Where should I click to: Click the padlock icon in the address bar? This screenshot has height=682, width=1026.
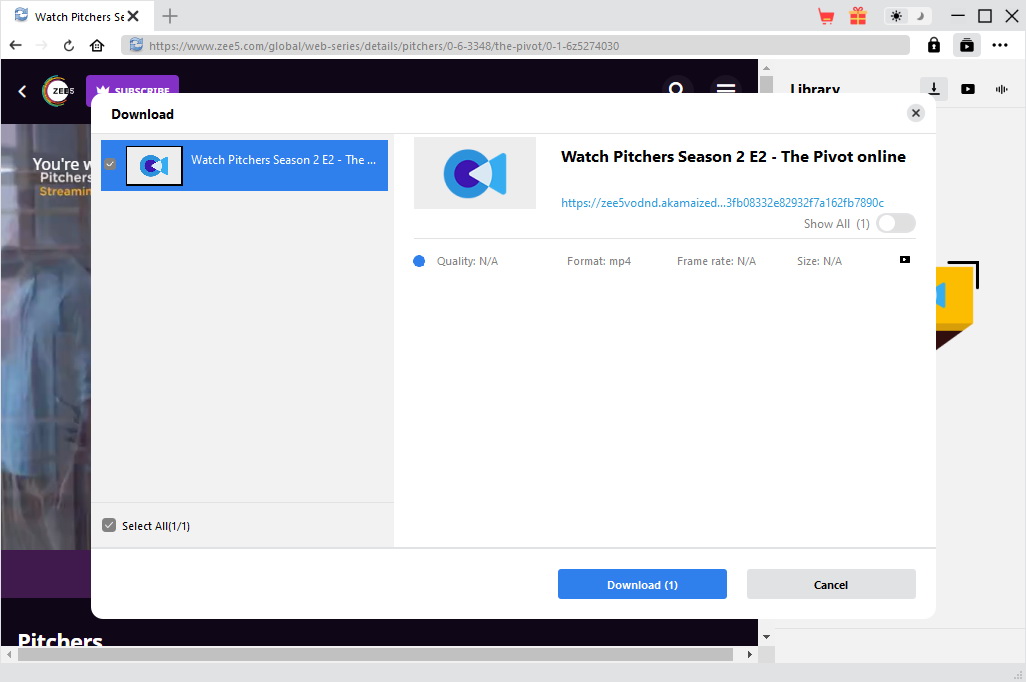pos(933,45)
